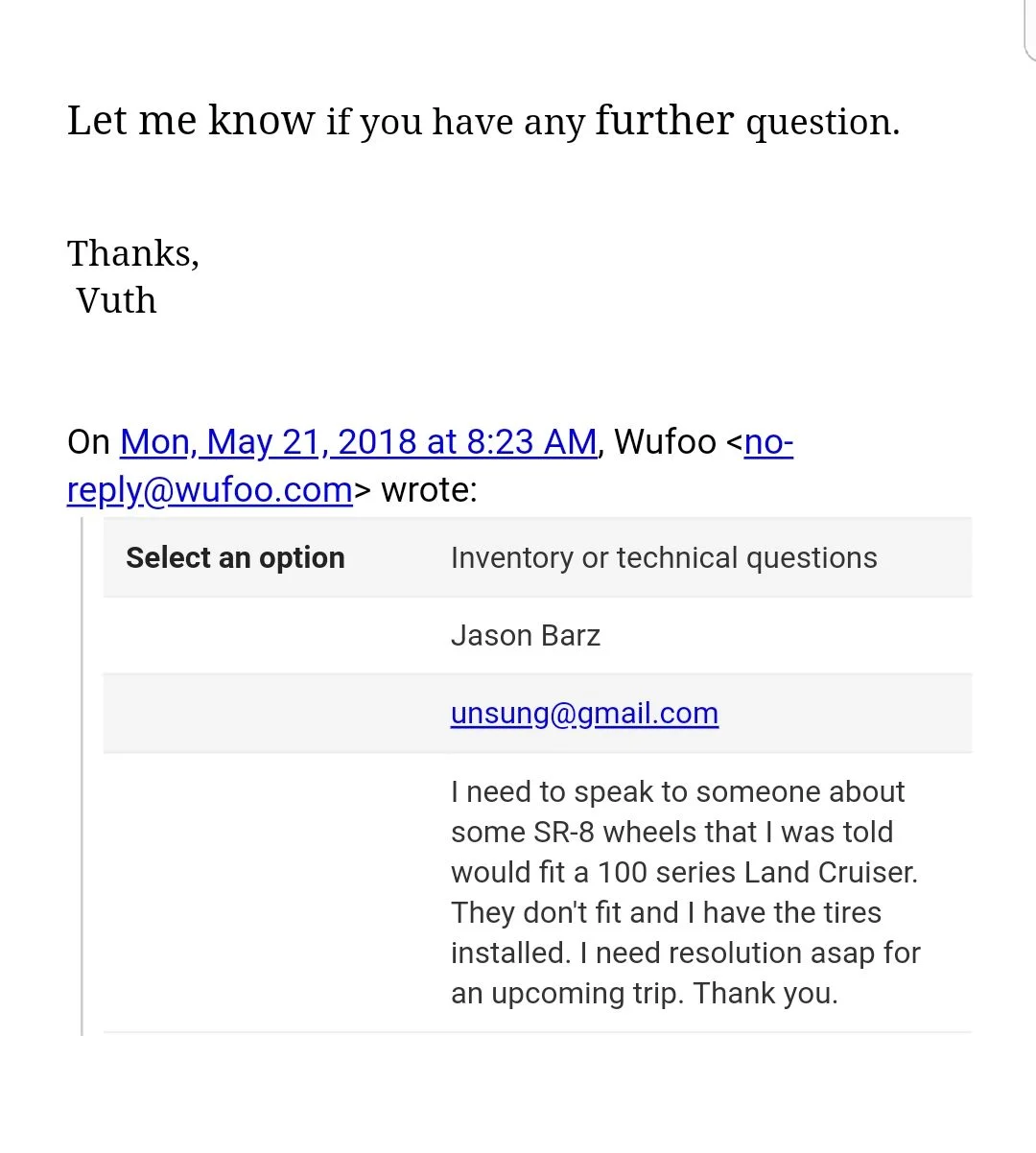1036x1153 pixels.
Task: Open the Mon, May 21, 2018 date link
Action: 358,442
